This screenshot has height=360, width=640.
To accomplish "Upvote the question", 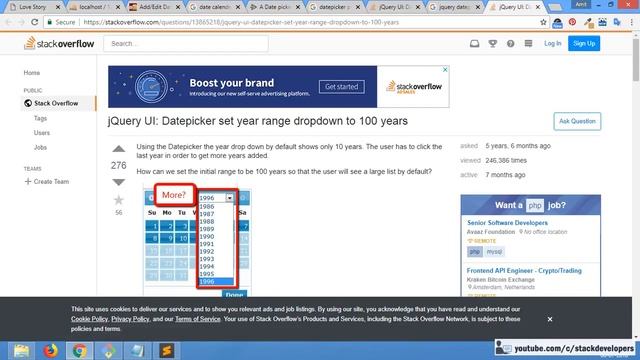I will click(119, 149).
